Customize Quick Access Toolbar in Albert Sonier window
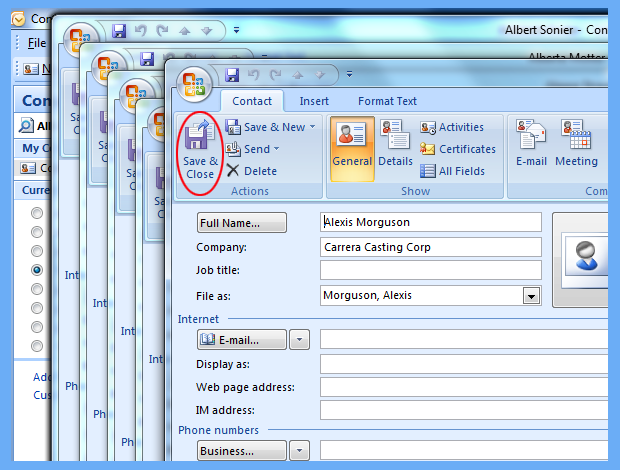The image size is (620, 470). click(x=236, y=30)
